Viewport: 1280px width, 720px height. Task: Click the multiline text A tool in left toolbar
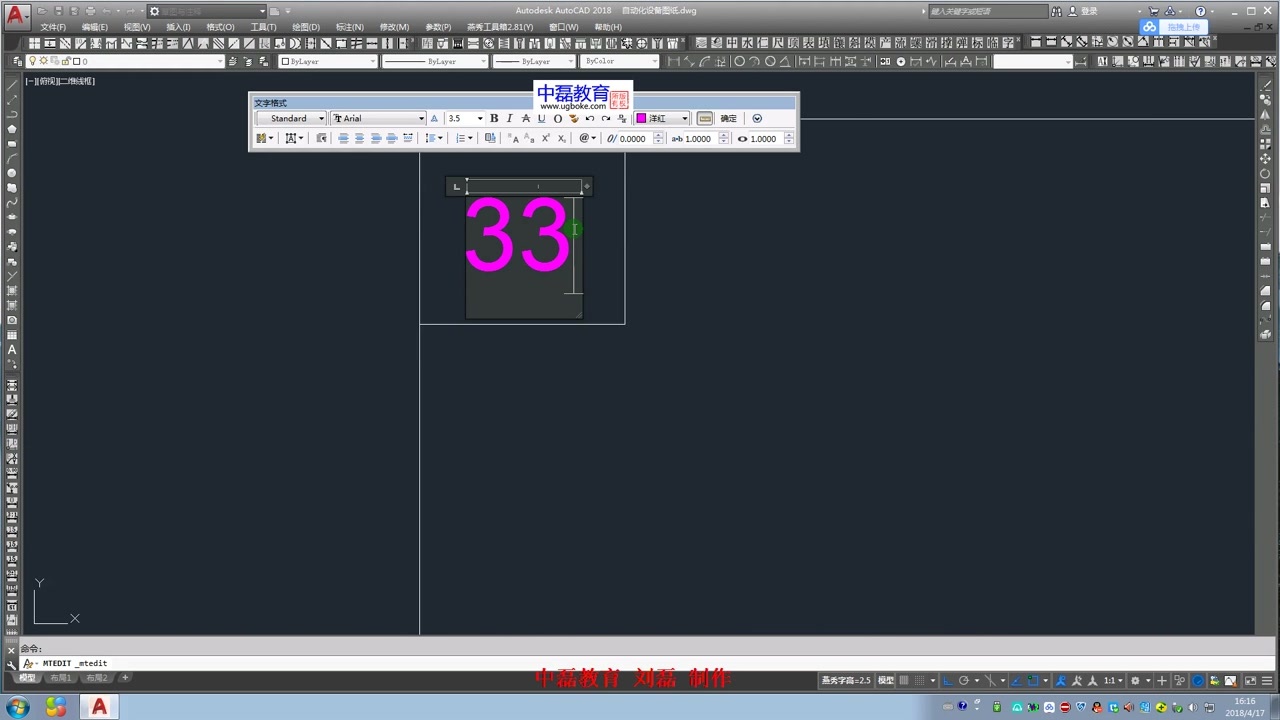12,350
